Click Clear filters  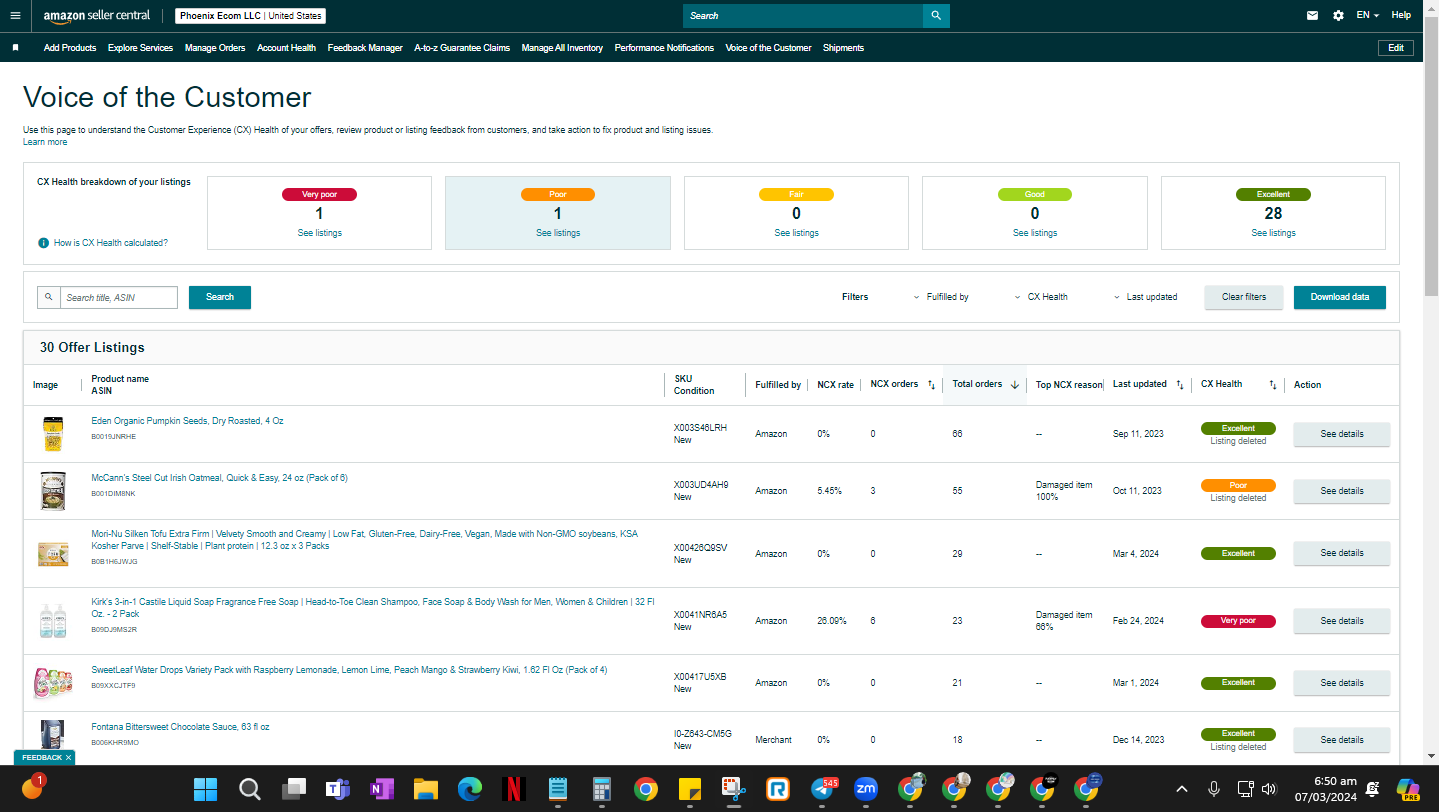tap(1244, 297)
